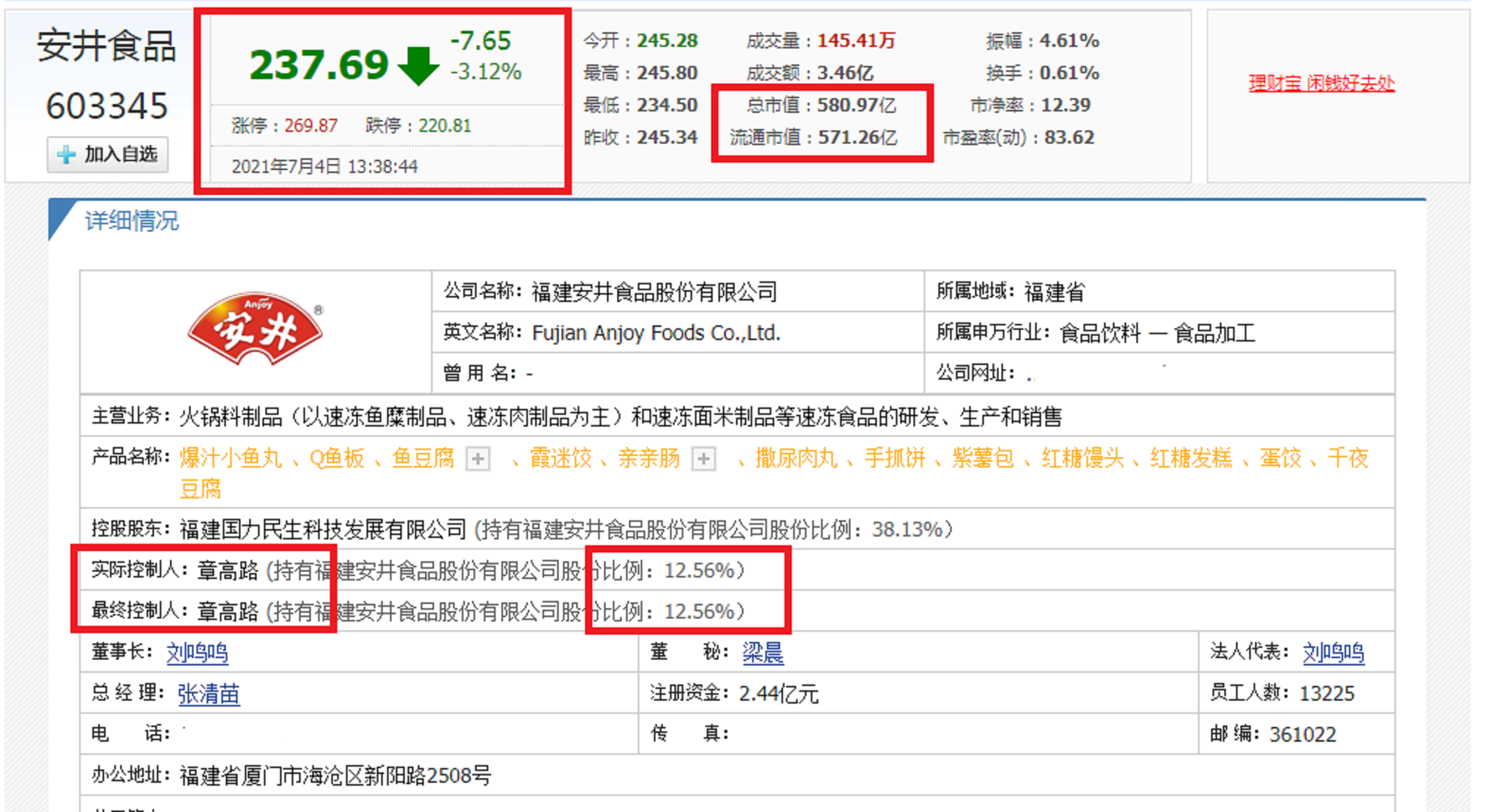Viewport: 1500px width, 812px height.
Task: Open secretary 梁晨 profile link
Action: coord(763,652)
